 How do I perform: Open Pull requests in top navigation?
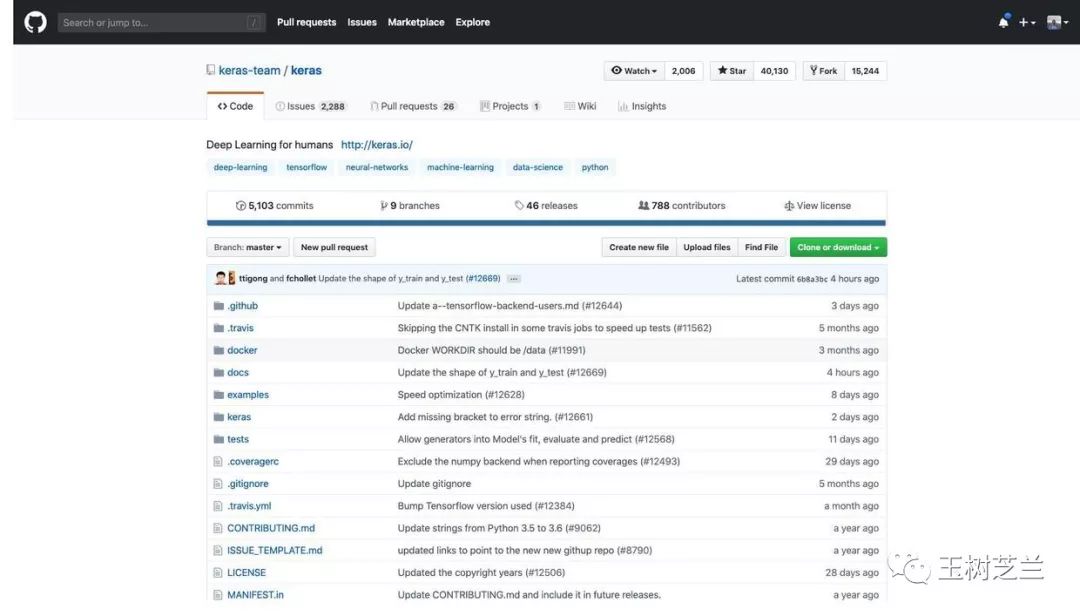pos(307,22)
